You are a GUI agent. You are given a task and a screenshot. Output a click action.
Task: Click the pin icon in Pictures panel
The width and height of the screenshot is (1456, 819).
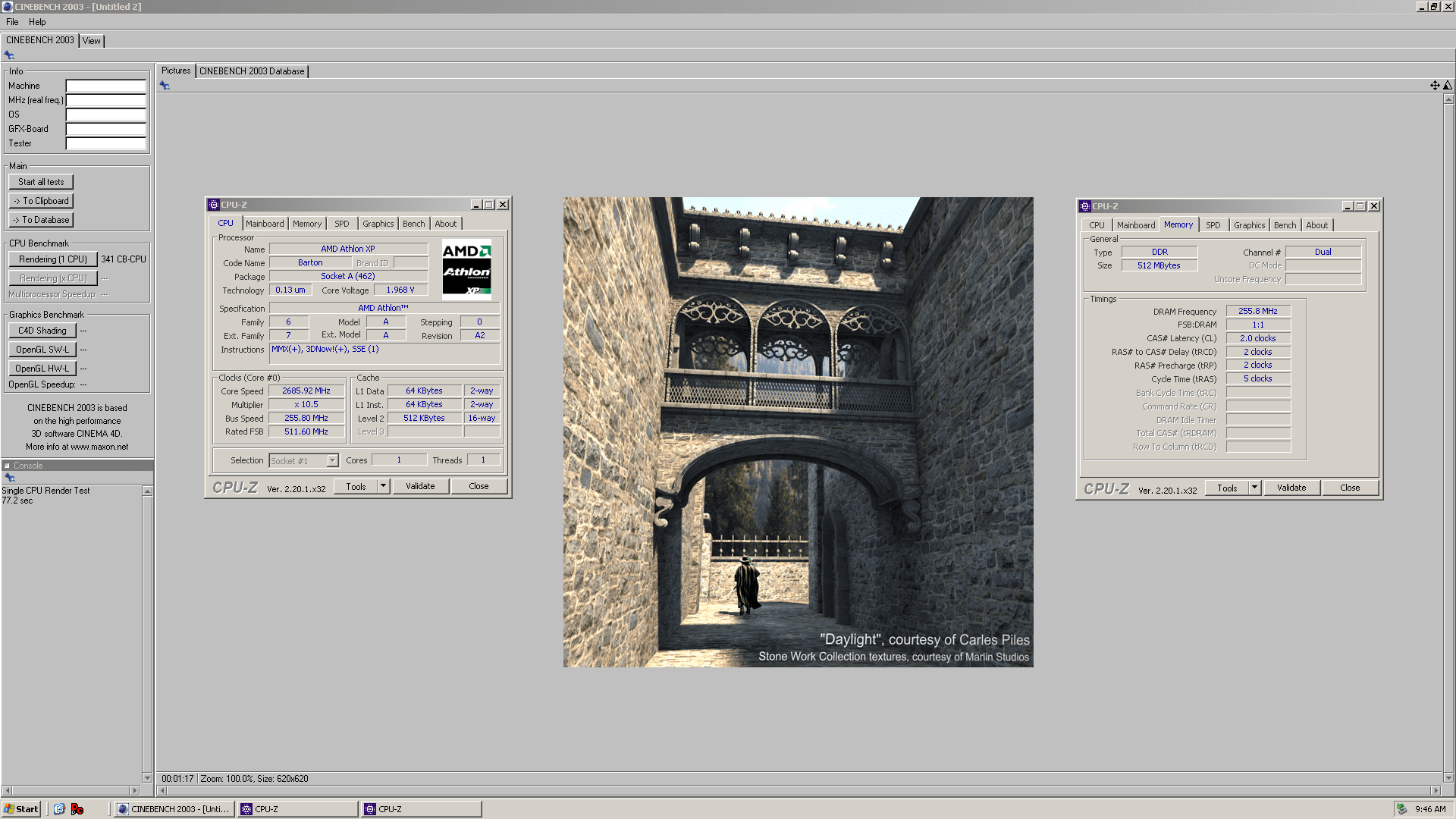point(165,86)
